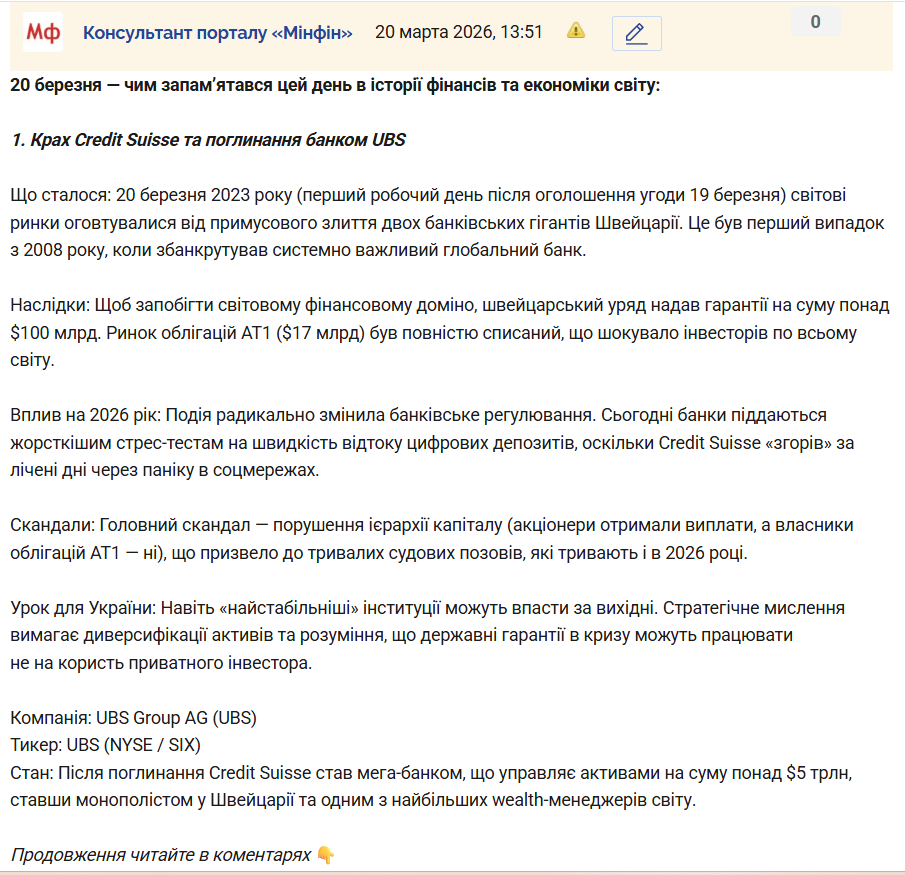Viewport: 905px width, 875px height.
Task: Open Консультант порталу «Мінфін» author profile
Action: click(x=218, y=33)
